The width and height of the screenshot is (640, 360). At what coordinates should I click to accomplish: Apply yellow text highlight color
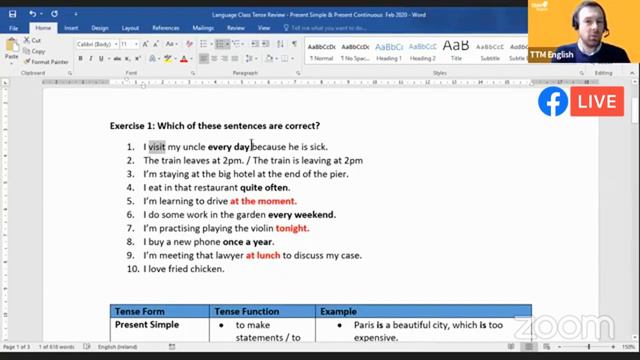pyautogui.click(x=168, y=59)
